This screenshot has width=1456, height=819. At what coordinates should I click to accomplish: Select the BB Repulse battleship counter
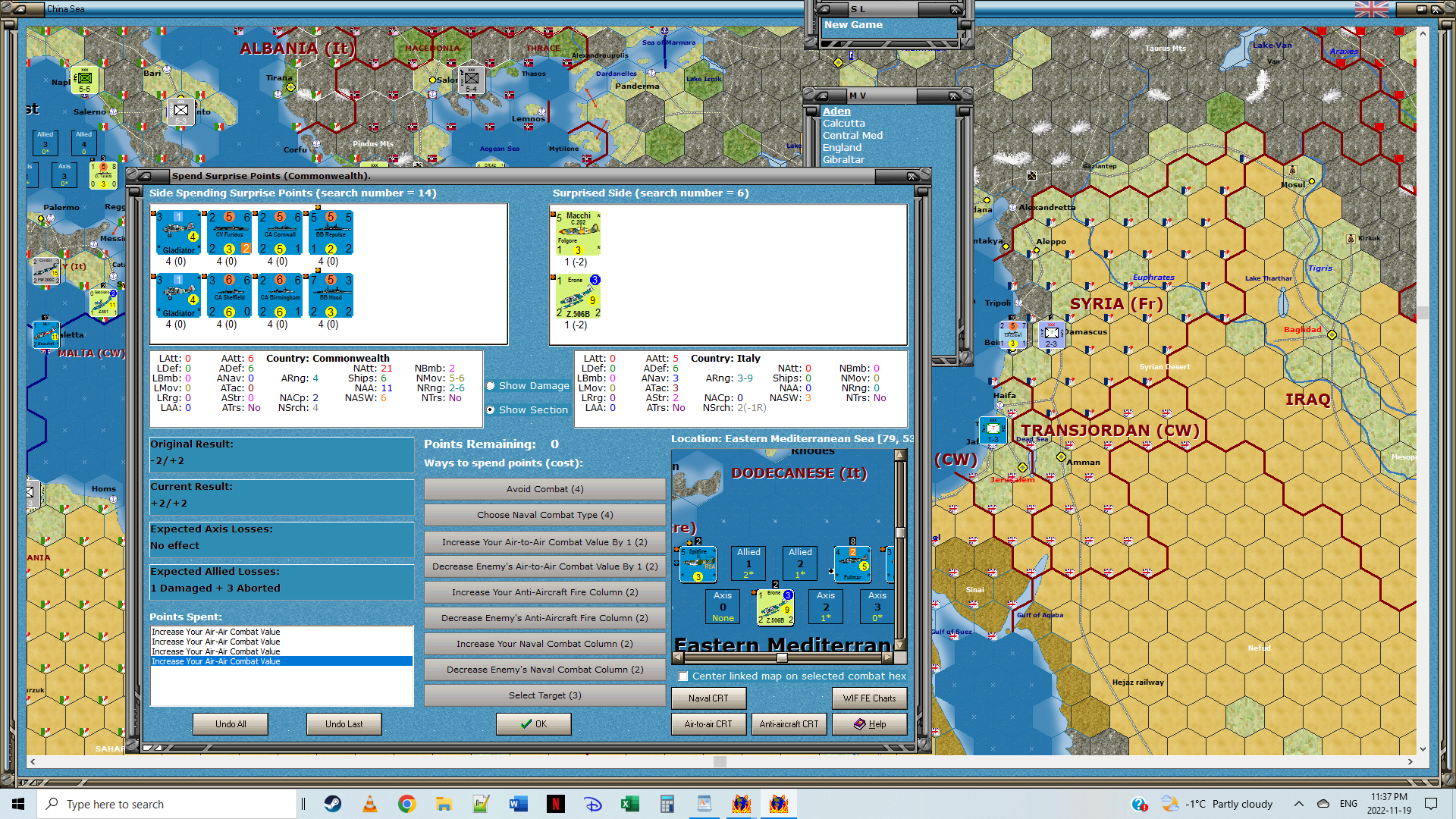pos(331,233)
